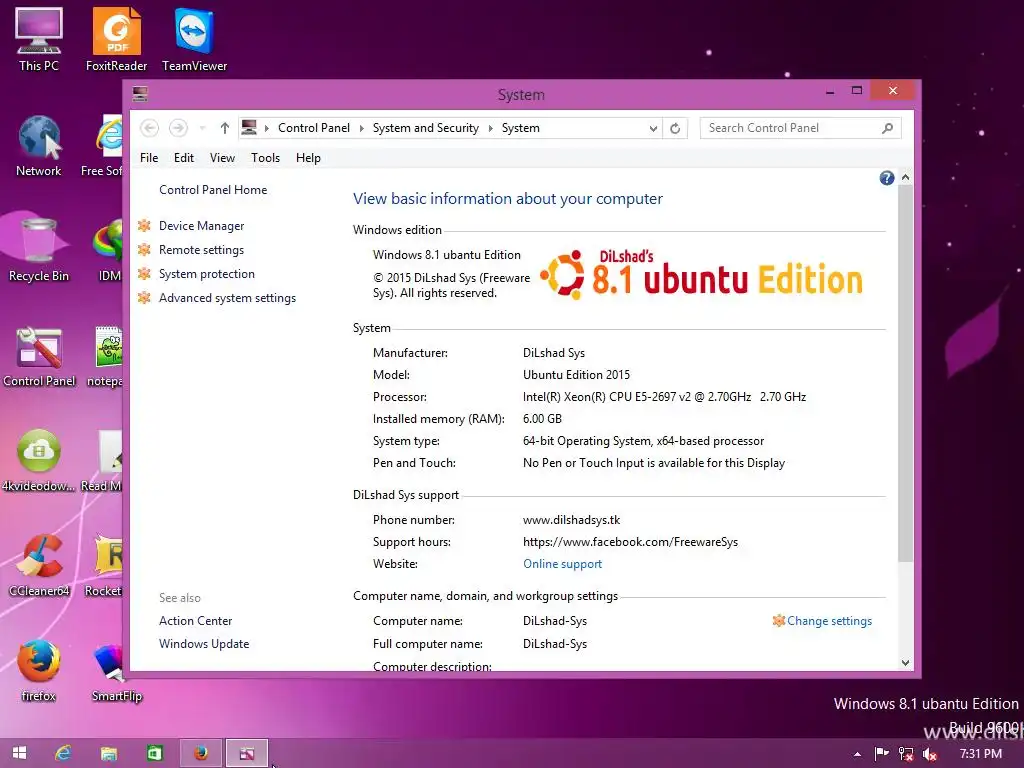Click the vertical scrollbar thumb
This screenshot has height=768, width=1024.
pyautogui.click(x=905, y=374)
